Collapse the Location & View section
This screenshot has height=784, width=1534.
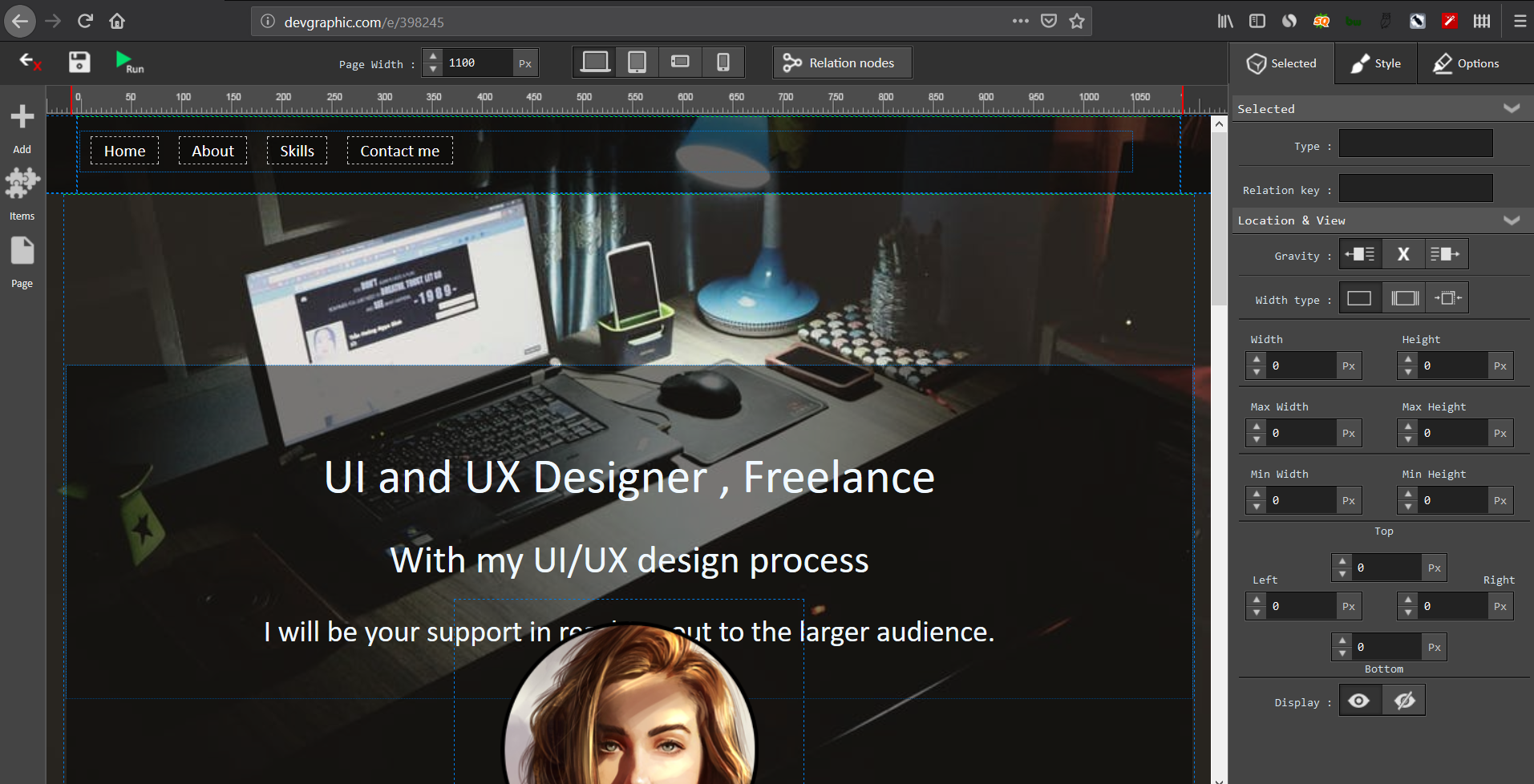tap(1512, 220)
